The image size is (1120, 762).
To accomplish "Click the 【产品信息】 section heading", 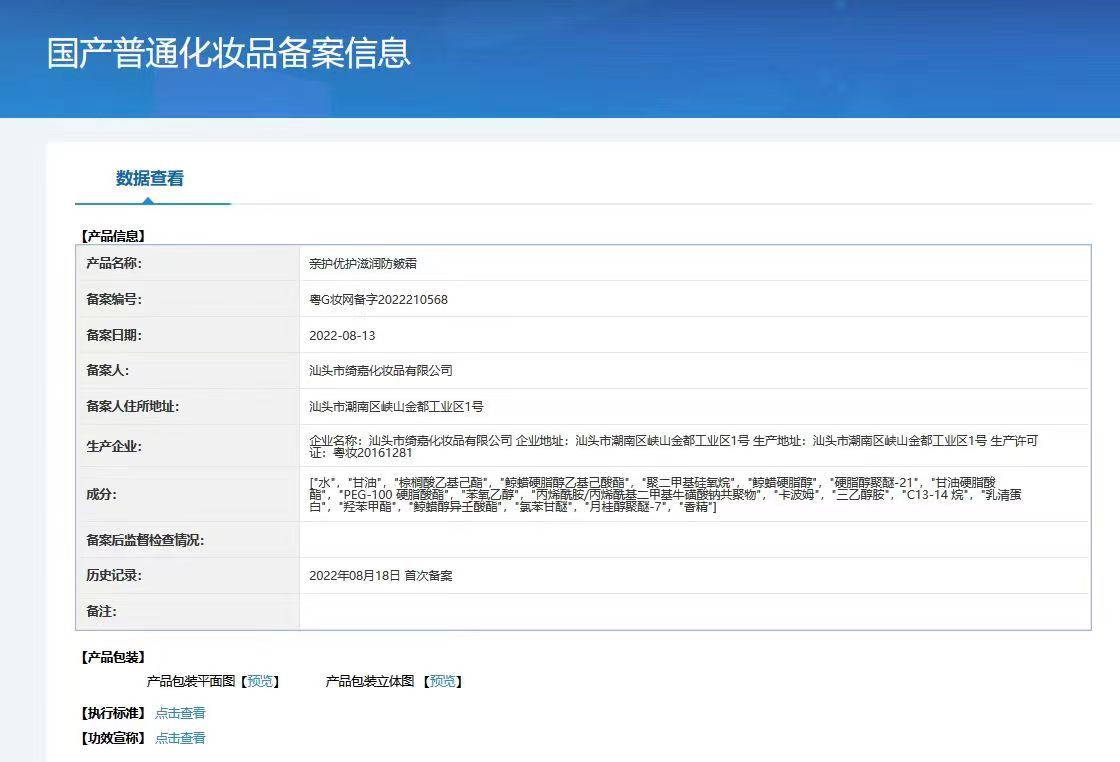I will [113, 236].
